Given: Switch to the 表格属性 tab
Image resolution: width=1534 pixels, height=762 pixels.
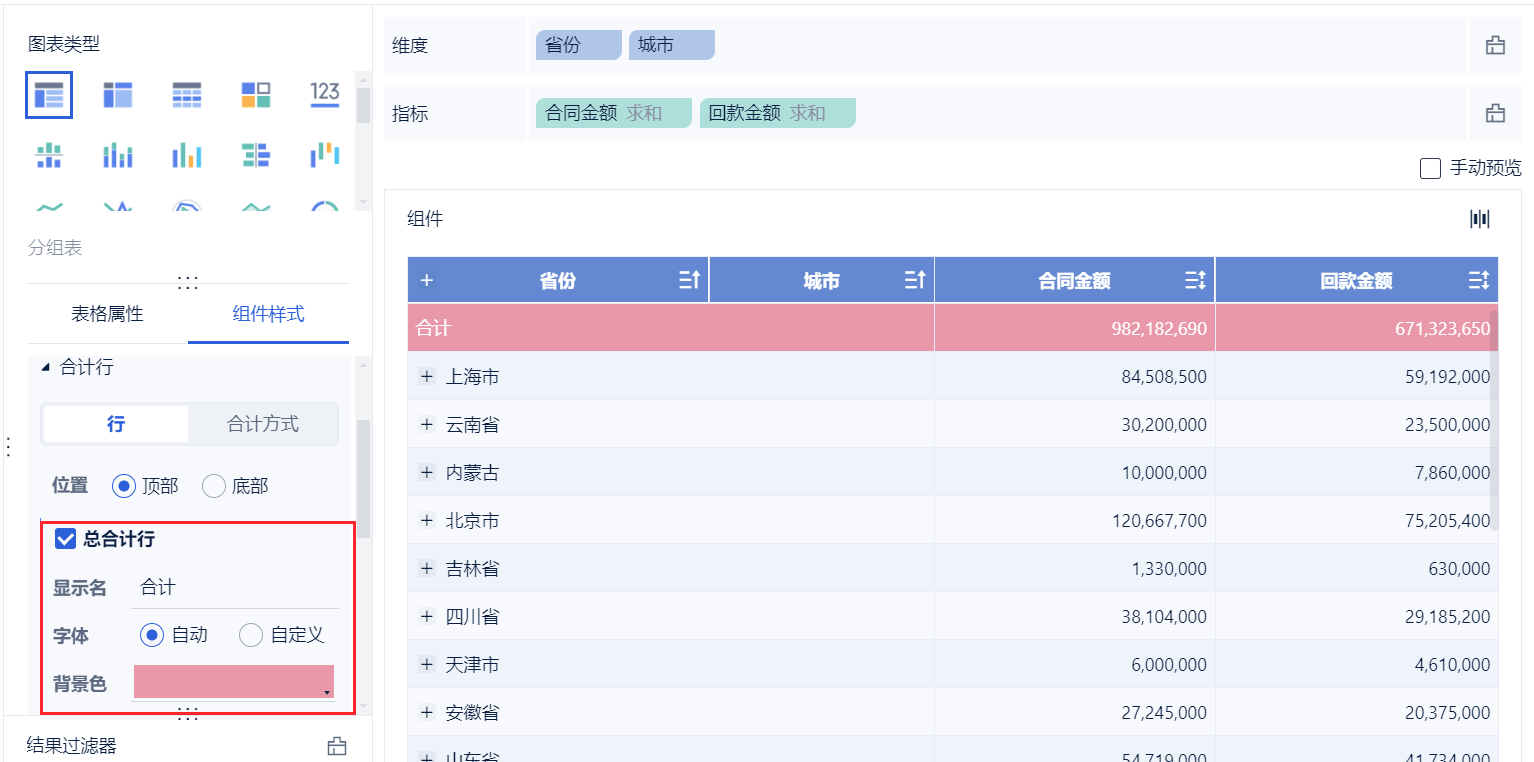Looking at the screenshot, I should point(107,314).
